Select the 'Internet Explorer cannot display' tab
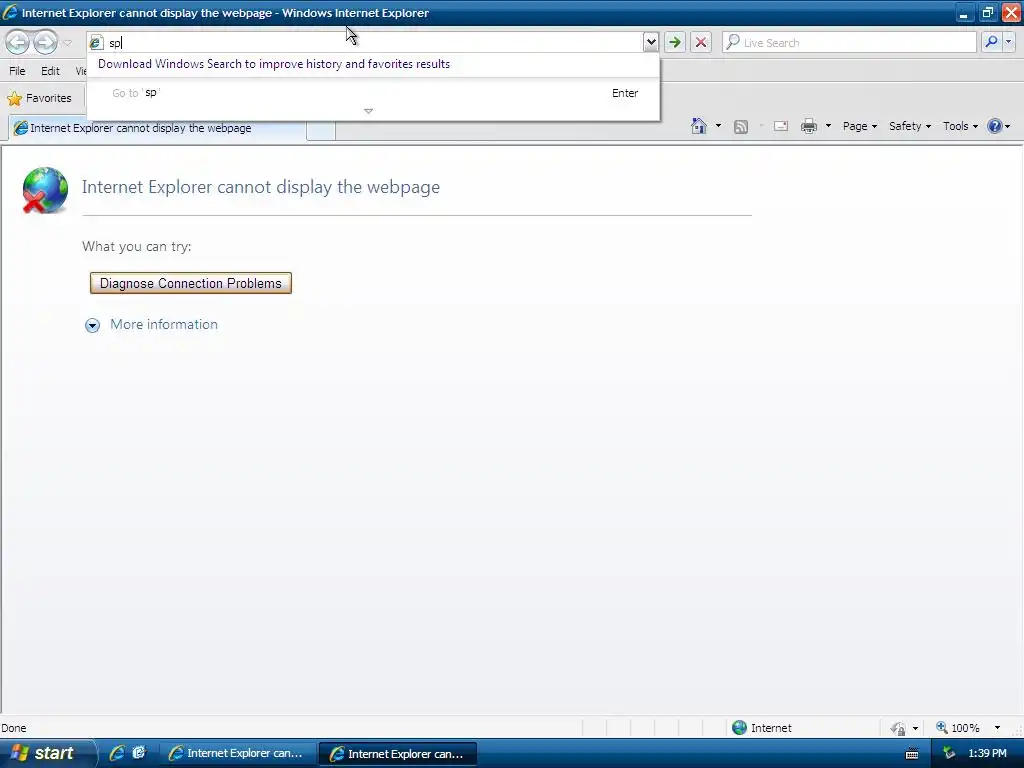1024x768 pixels. tap(157, 128)
